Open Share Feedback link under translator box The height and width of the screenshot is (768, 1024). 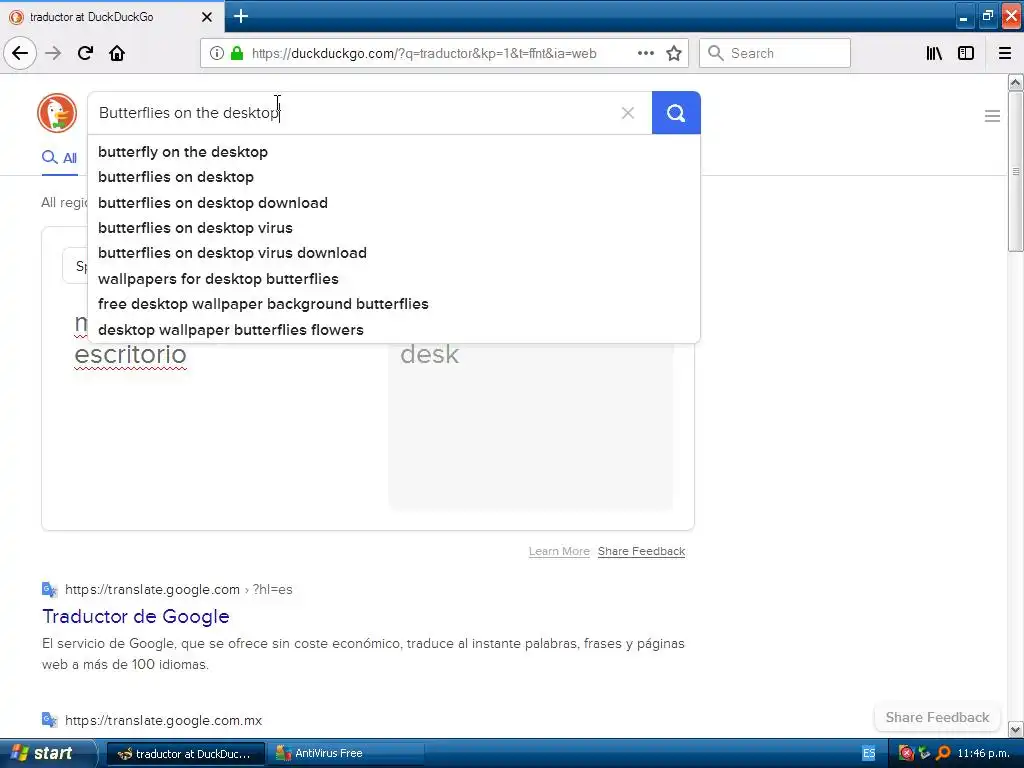click(x=641, y=551)
